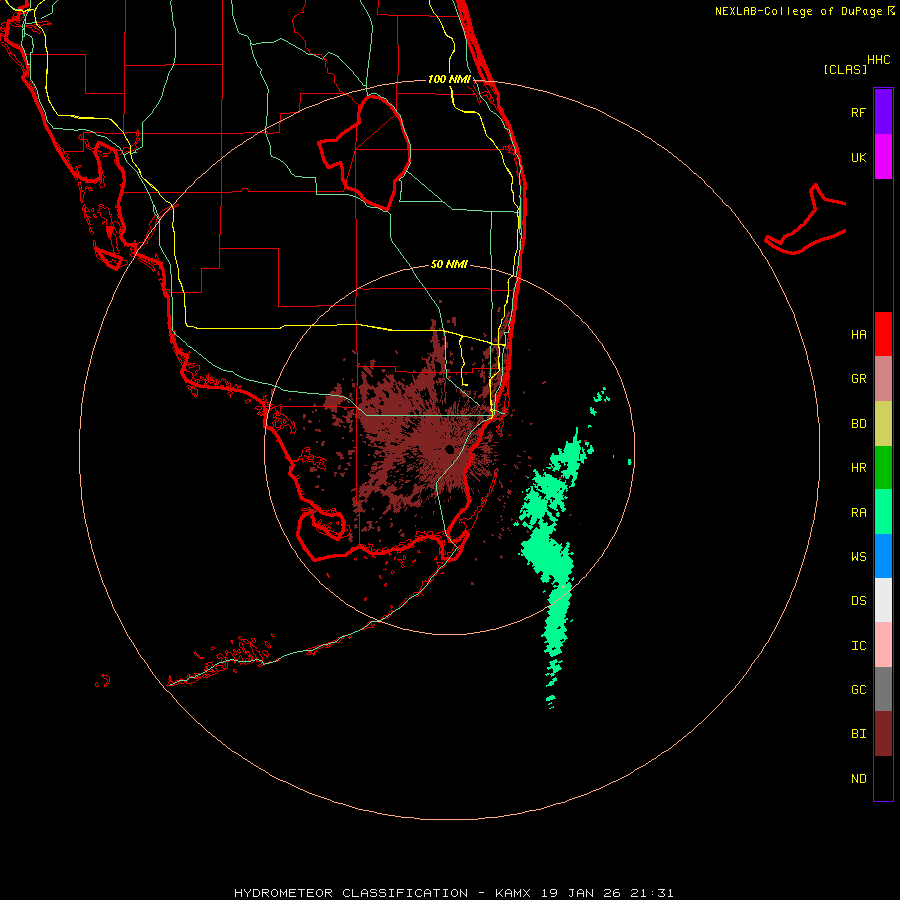Click the WS legend label
This screenshot has width=900, height=900.
click(x=858, y=556)
